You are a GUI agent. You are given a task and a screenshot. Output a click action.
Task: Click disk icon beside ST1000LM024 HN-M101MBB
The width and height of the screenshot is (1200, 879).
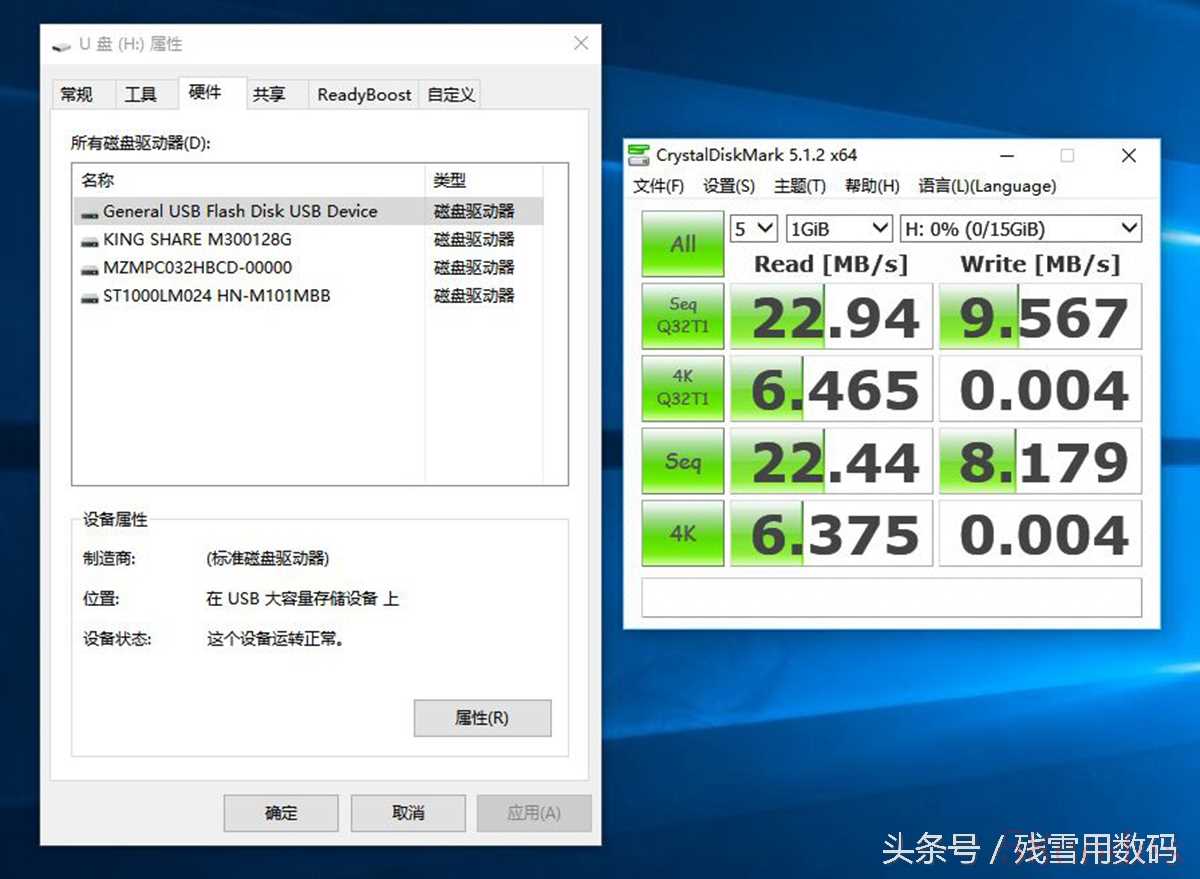coord(89,296)
